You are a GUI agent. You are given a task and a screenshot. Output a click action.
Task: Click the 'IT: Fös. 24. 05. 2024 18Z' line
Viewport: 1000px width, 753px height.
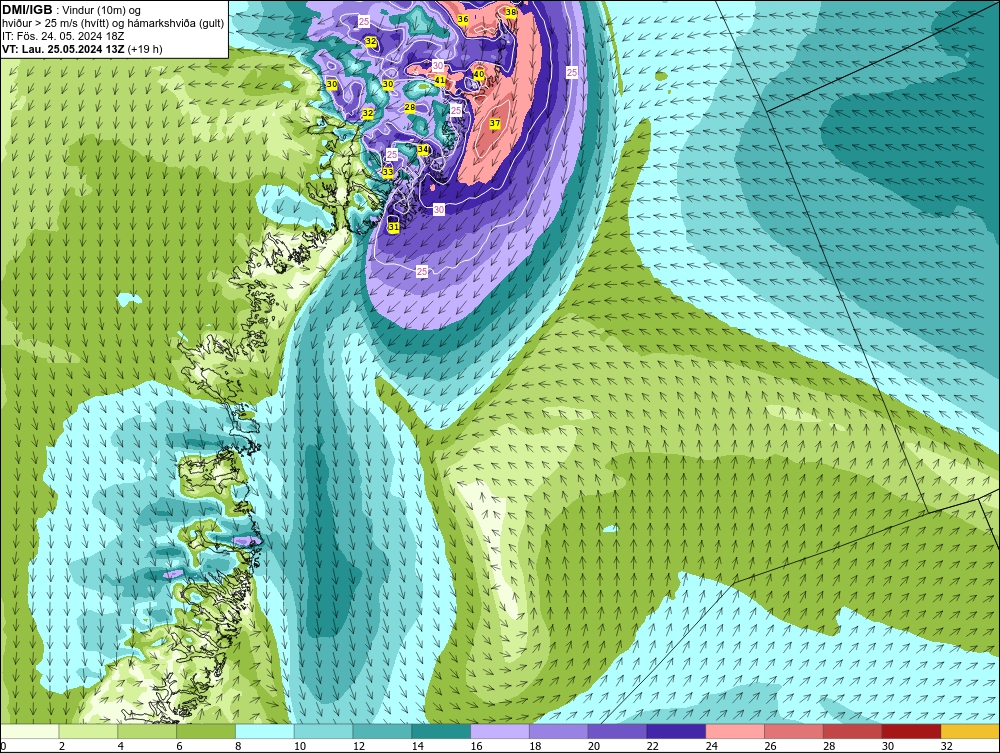pyautogui.click(x=63, y=36)
